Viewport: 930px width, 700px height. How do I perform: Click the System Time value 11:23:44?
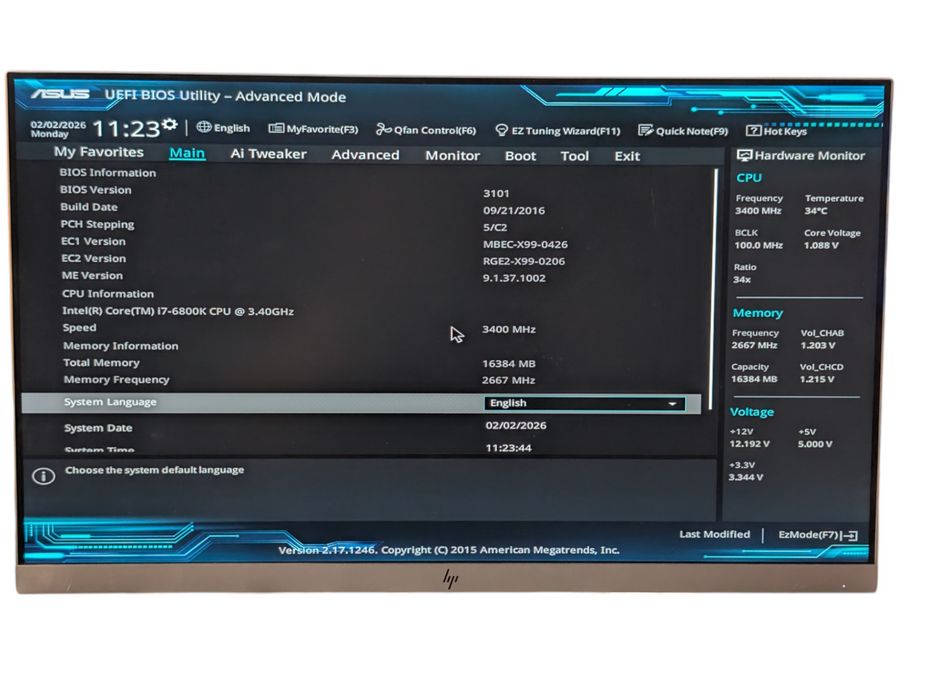tap(508, 448)
